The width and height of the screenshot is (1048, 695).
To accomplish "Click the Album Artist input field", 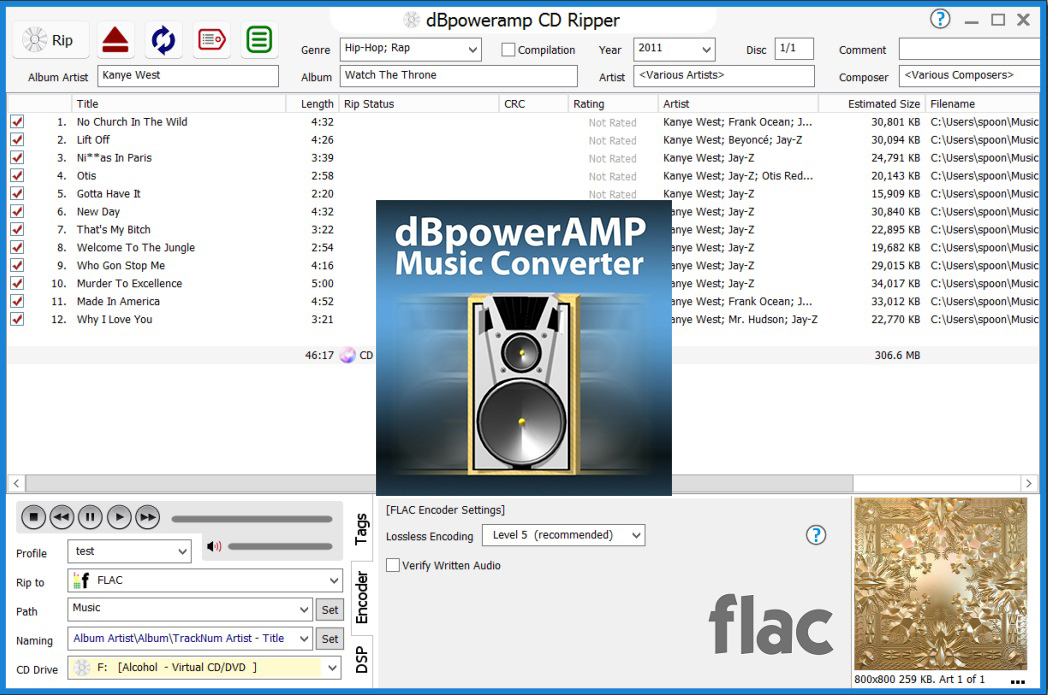I will click(188, 76).
